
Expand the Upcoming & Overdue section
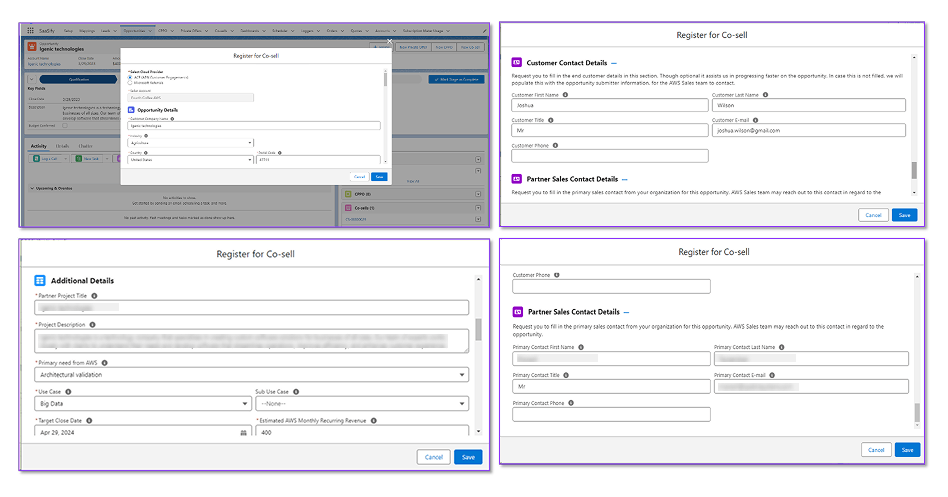coord(32,189)
